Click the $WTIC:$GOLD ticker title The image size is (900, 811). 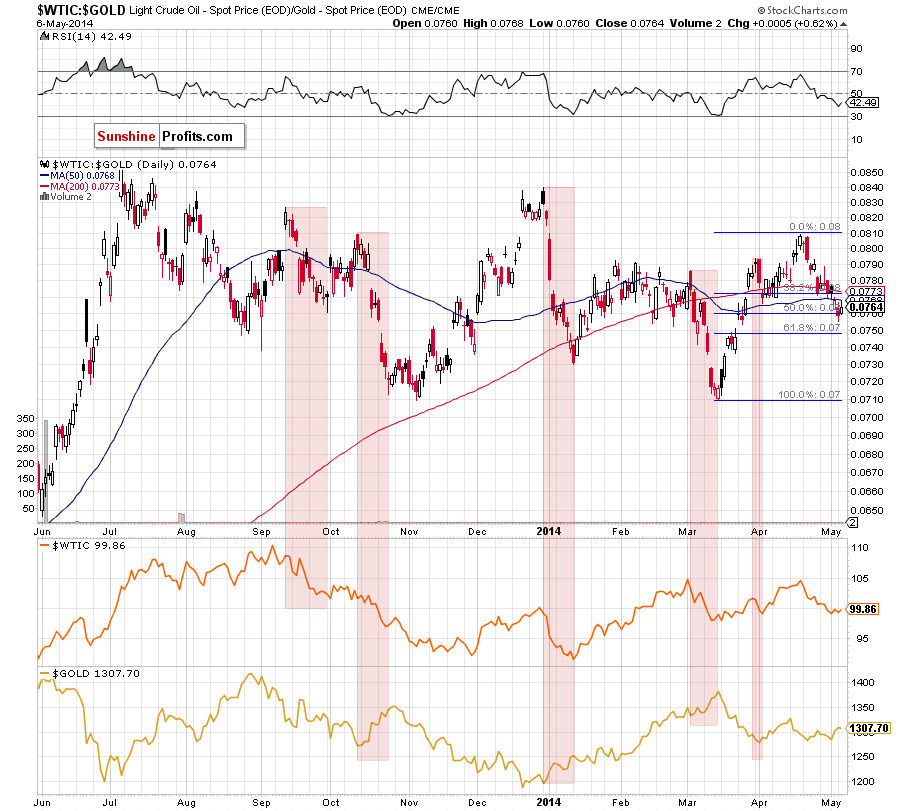pos(81,10)
